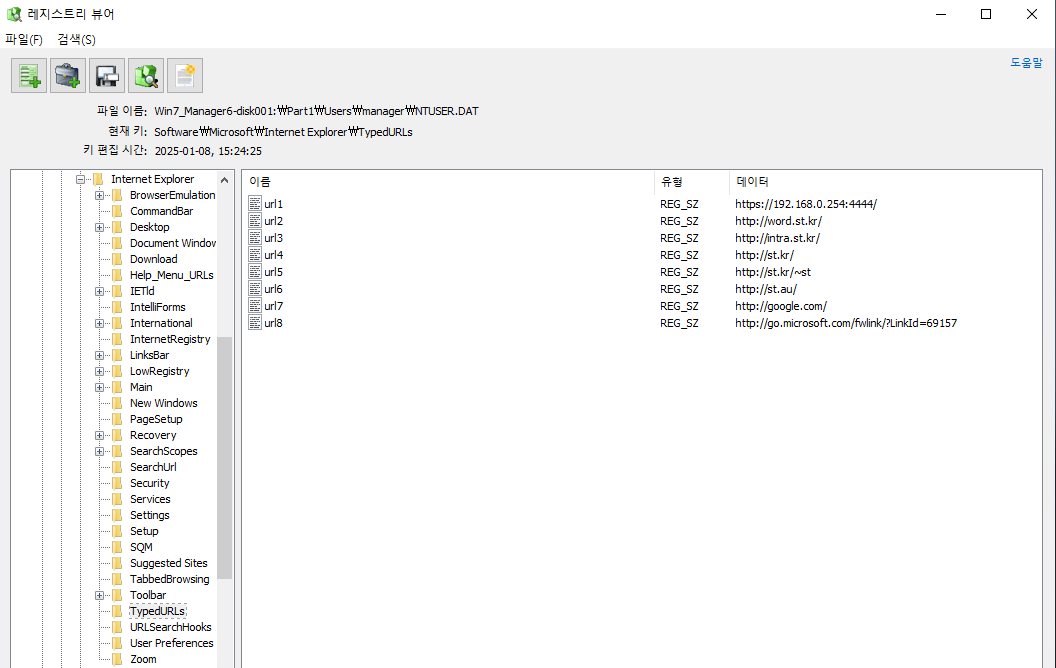Click the value icon beside url6
Viewport: 1056px width, 668px height.
[x=255, y=288]
